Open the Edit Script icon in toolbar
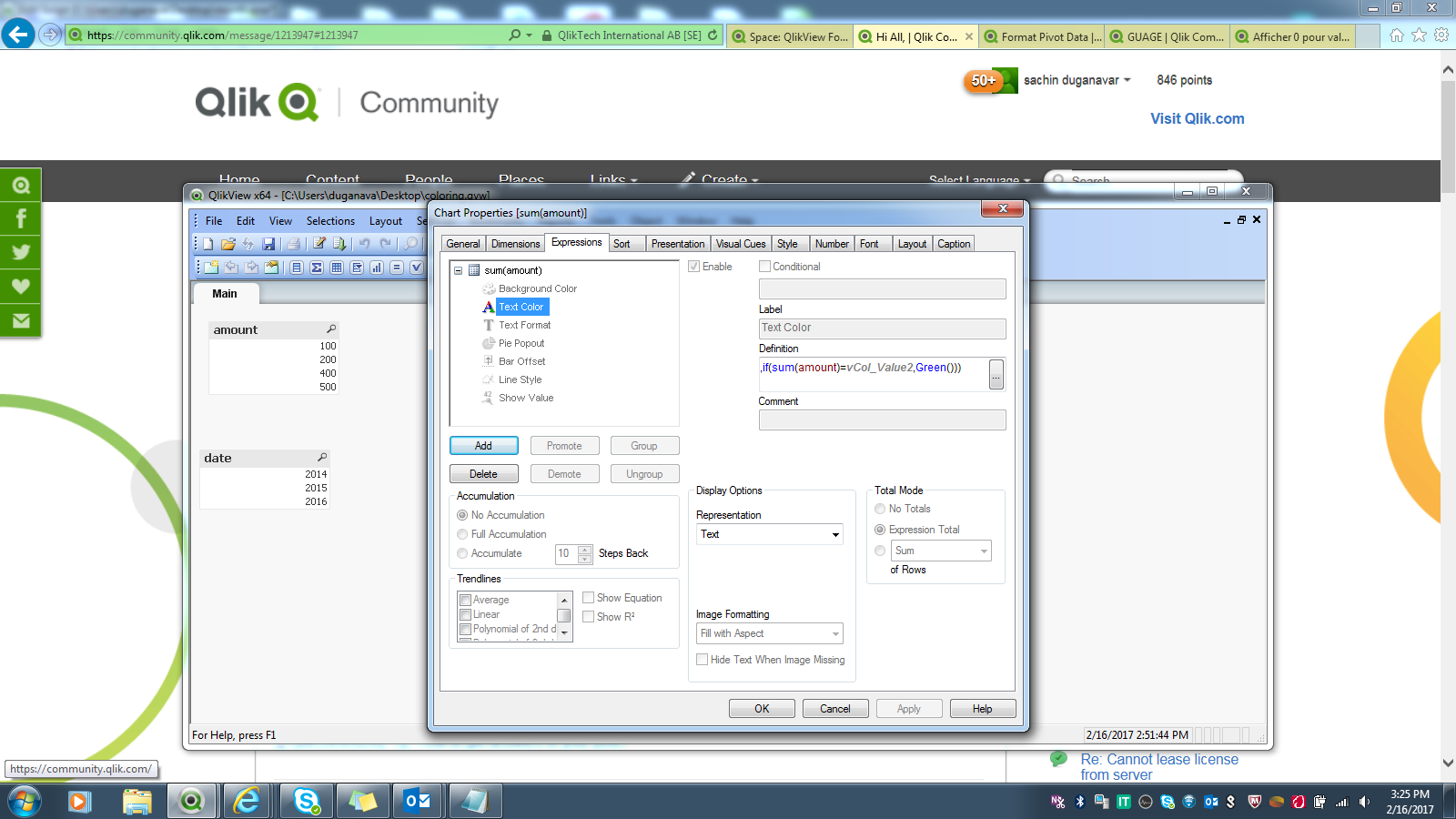The width and height of the screenshot is (1456, 819). [319, 244]
